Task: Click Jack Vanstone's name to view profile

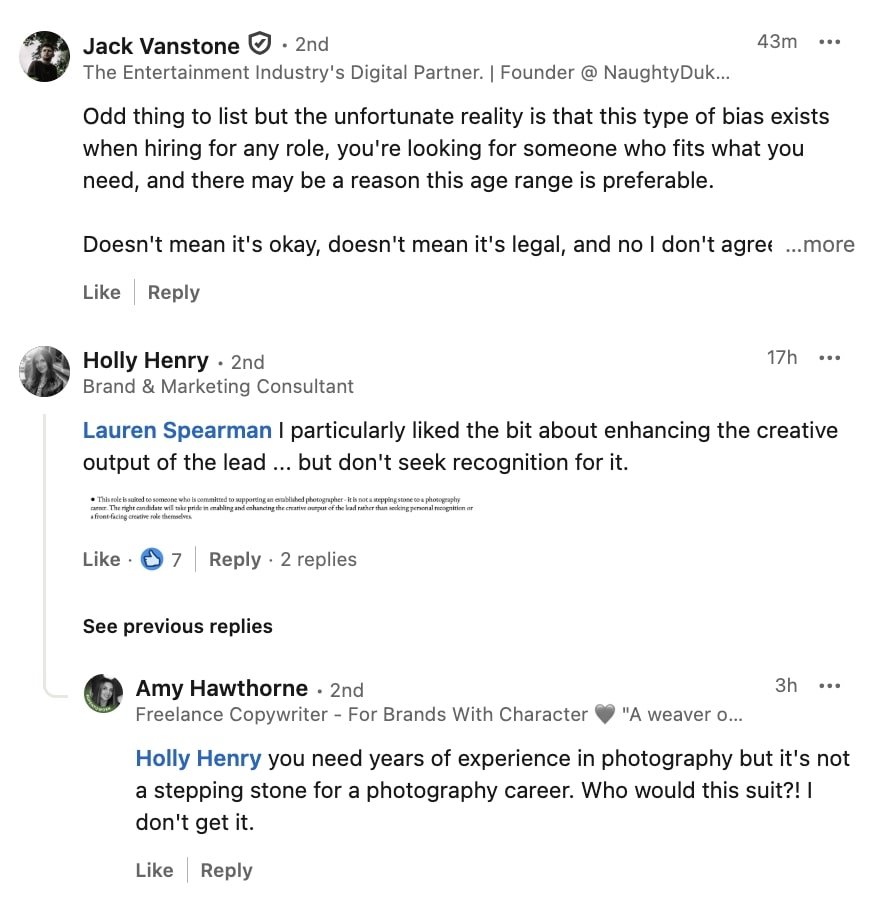Action: 162,45
